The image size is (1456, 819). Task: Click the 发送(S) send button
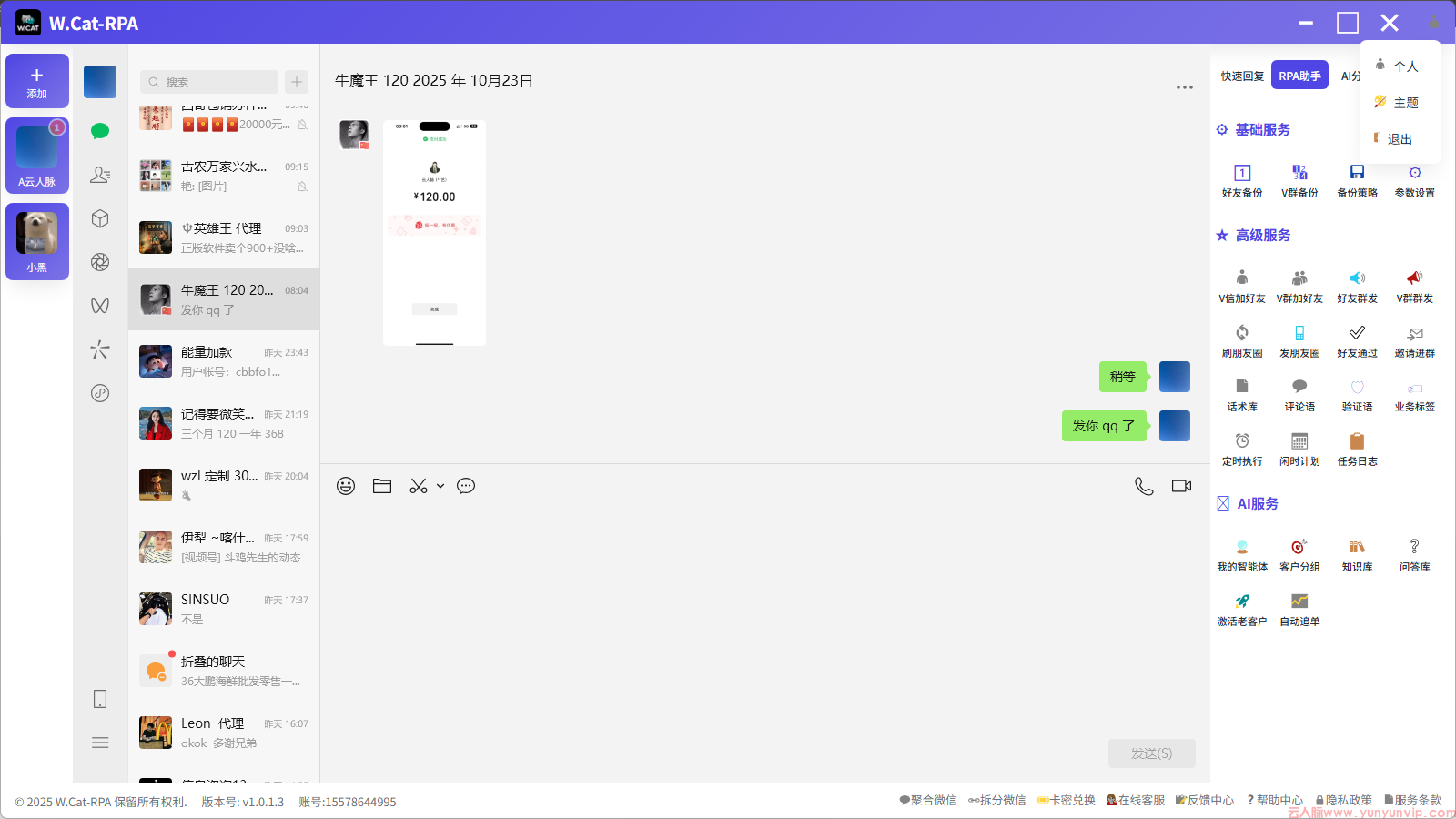[x=1151, y=753]
